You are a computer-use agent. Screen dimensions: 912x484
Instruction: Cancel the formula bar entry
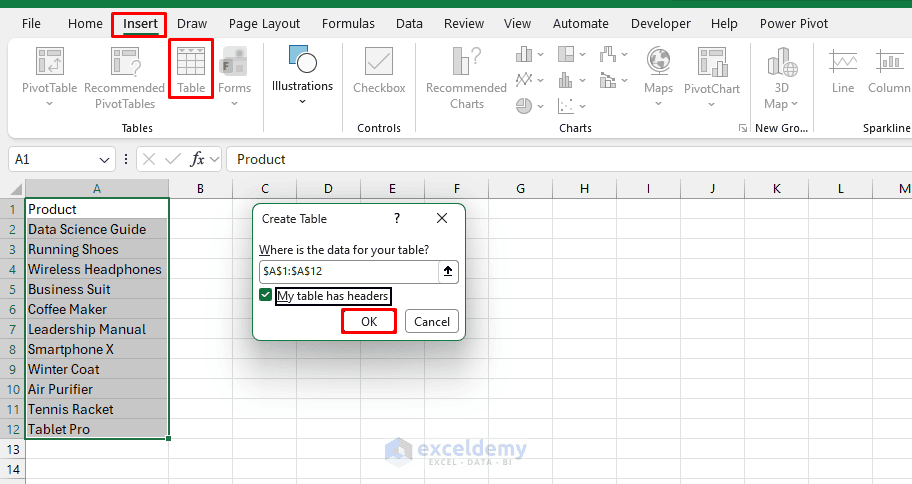(x=149, y=159)
